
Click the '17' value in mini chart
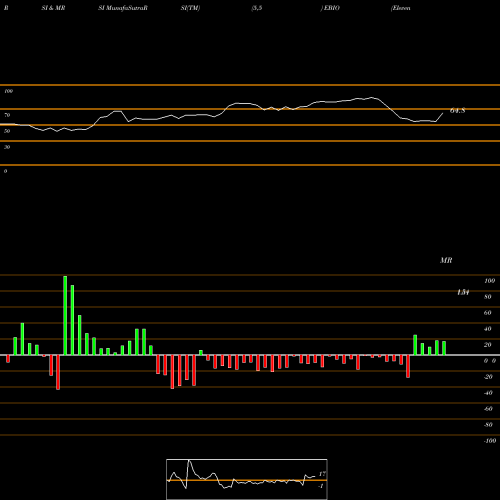pos(322,474)
